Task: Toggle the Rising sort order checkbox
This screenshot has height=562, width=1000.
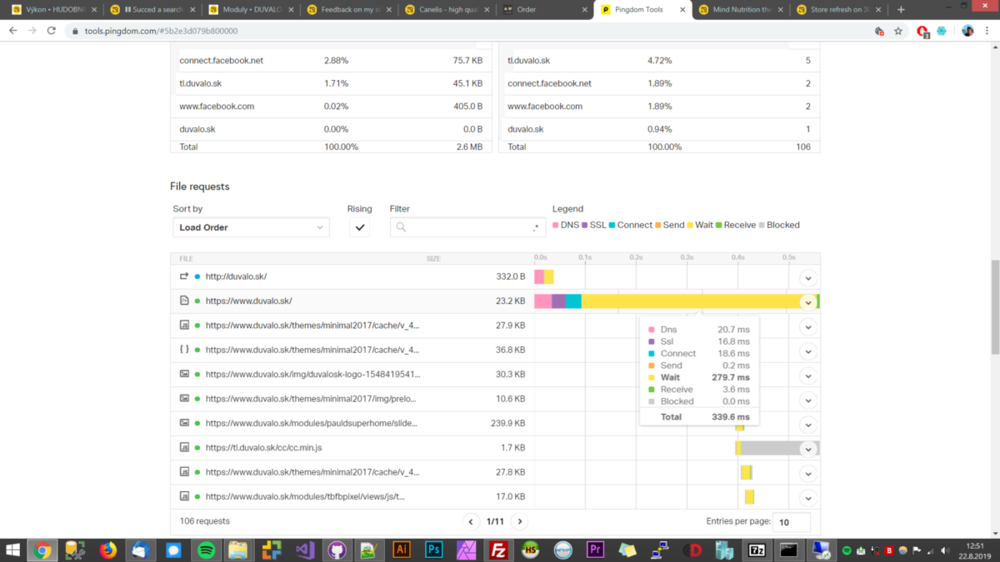Action: [360, 228]
